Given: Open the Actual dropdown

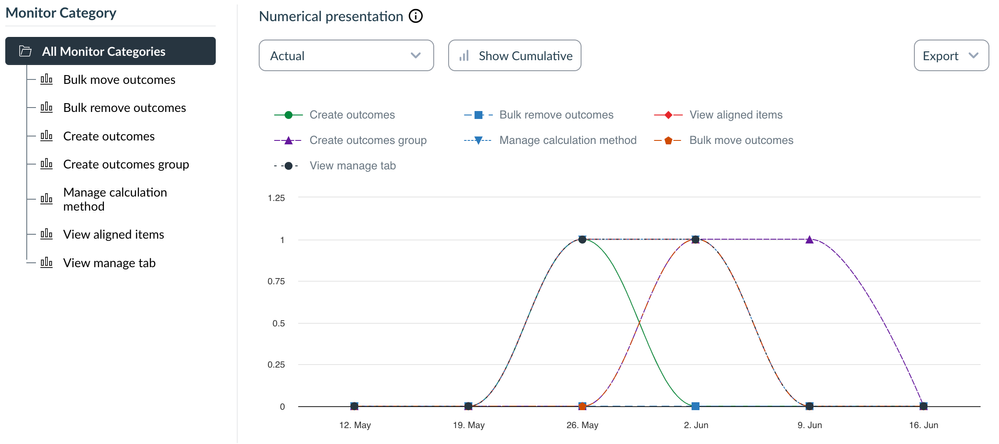Looking at the screenshot, I should [346, 56].
